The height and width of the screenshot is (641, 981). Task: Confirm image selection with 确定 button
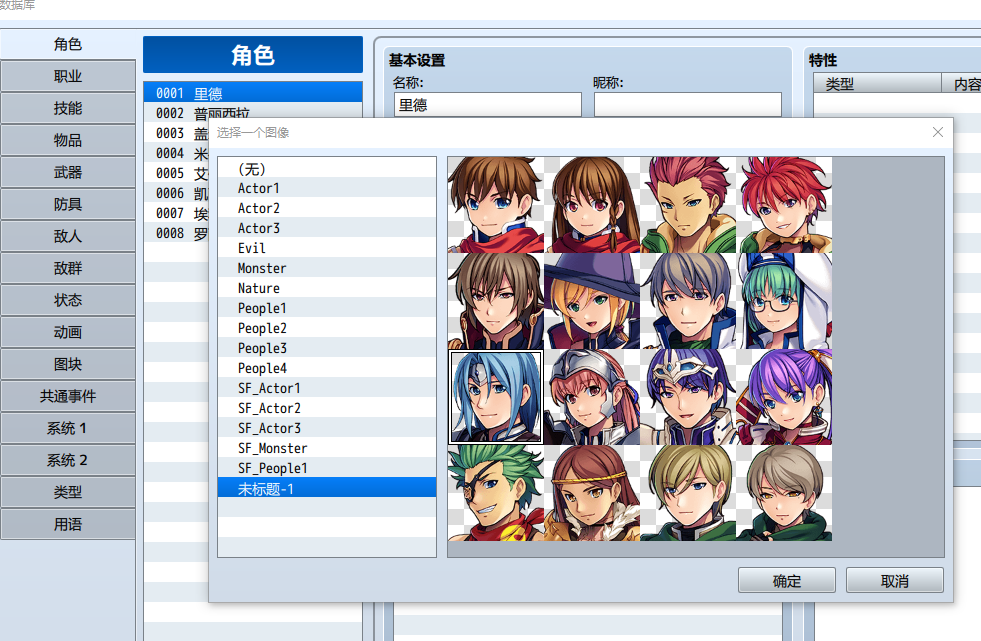tap(786, 580)
